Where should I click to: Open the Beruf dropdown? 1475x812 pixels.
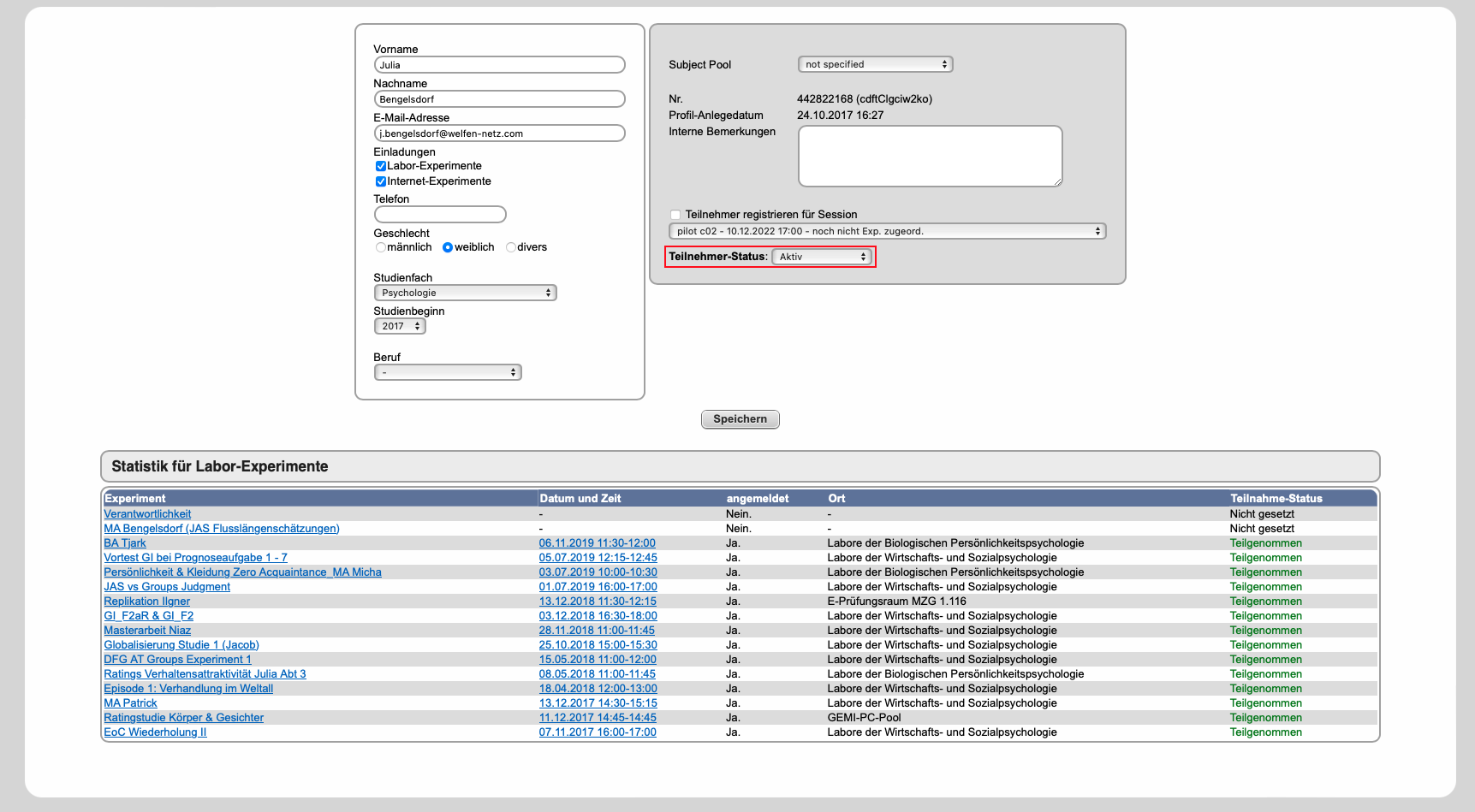[x=448, y=372]
